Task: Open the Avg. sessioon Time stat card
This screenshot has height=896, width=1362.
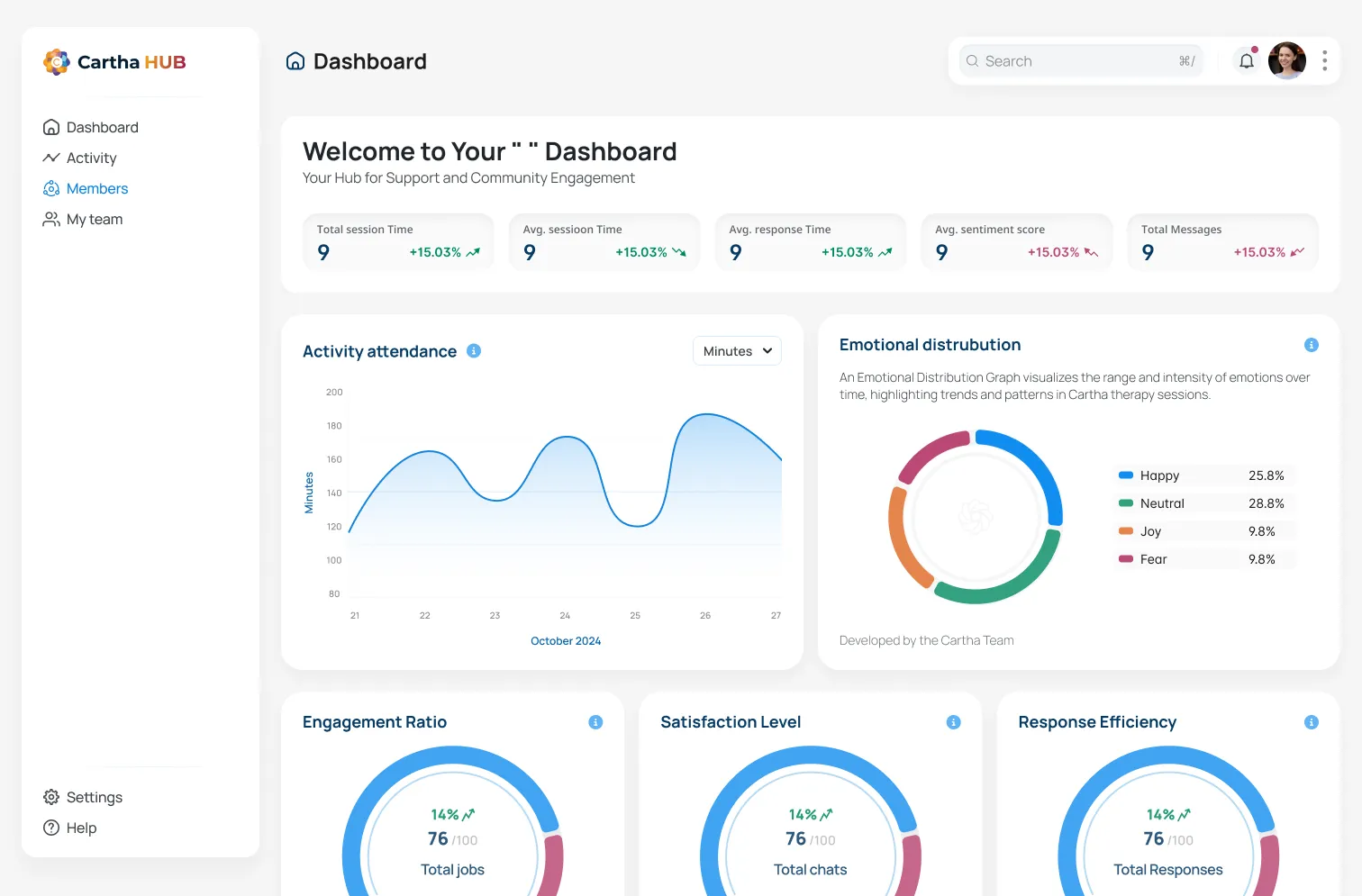Action: (604, 242)
